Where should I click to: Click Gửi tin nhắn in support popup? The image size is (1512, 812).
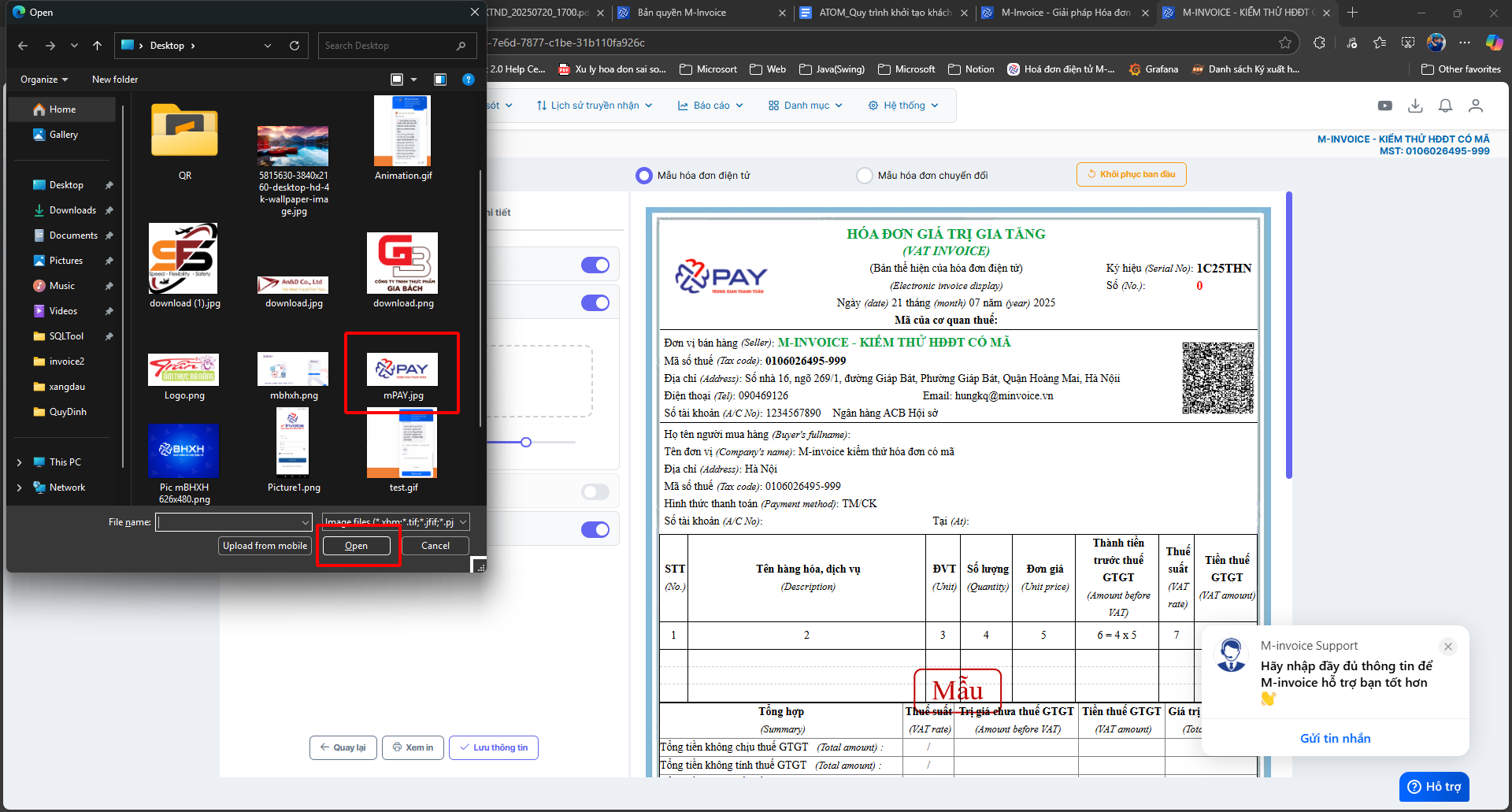click(x=1336, y=738)
